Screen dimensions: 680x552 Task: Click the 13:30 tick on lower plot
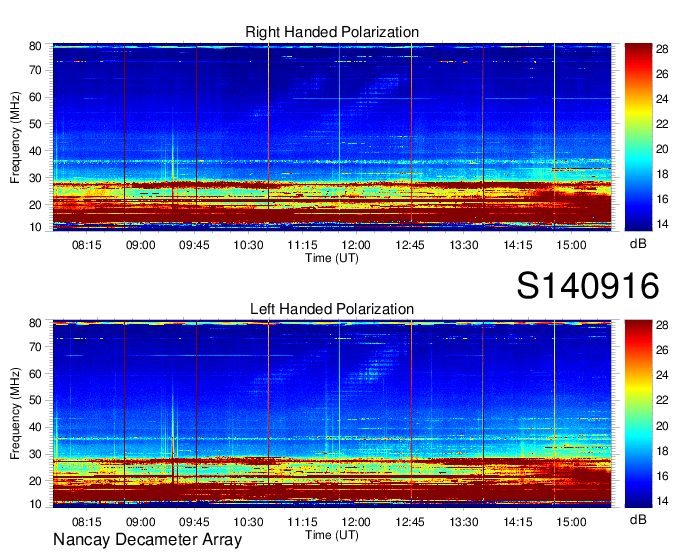click(x=464, y=522)
